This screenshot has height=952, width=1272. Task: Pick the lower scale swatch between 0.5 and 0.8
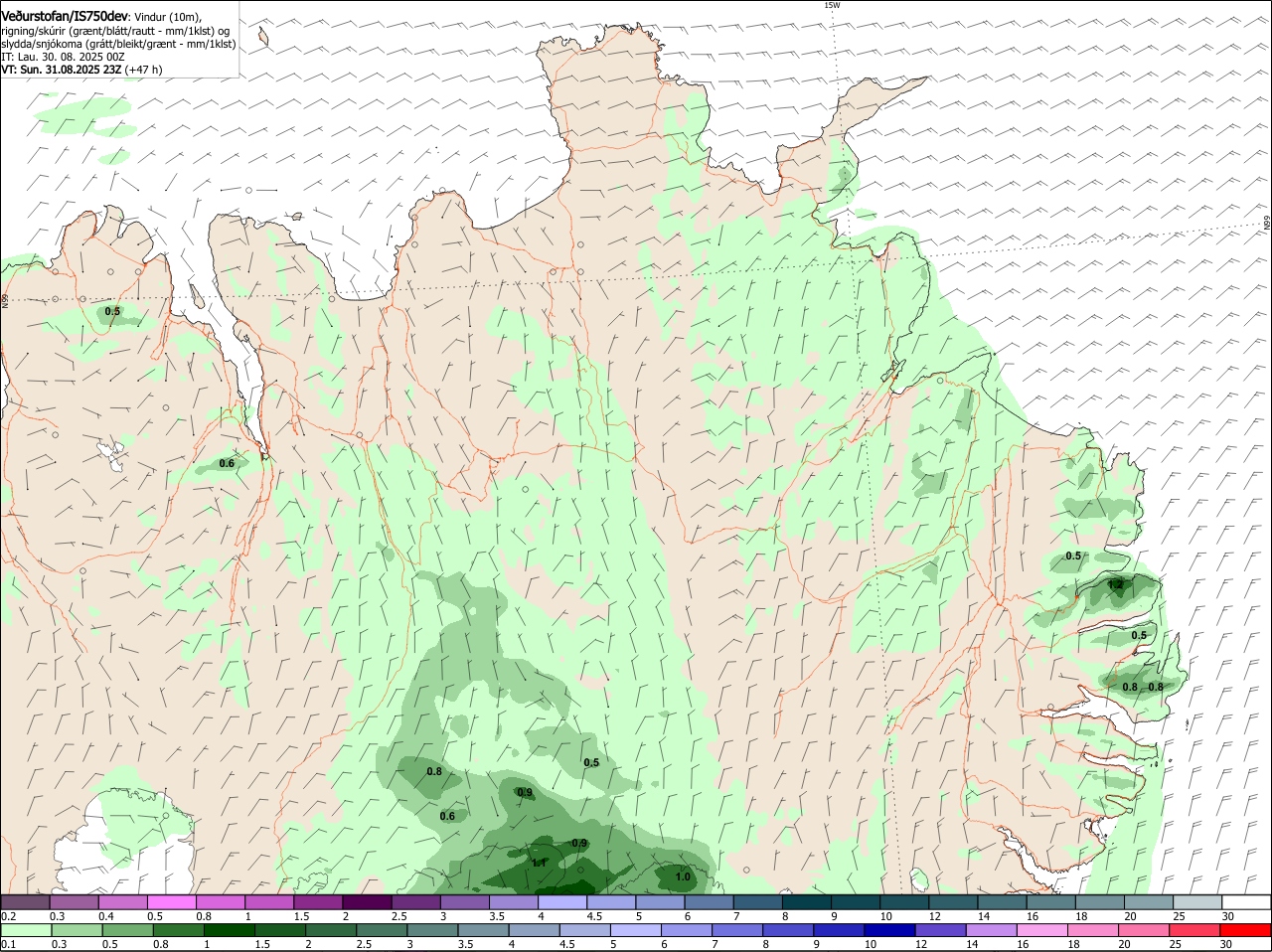128,930
